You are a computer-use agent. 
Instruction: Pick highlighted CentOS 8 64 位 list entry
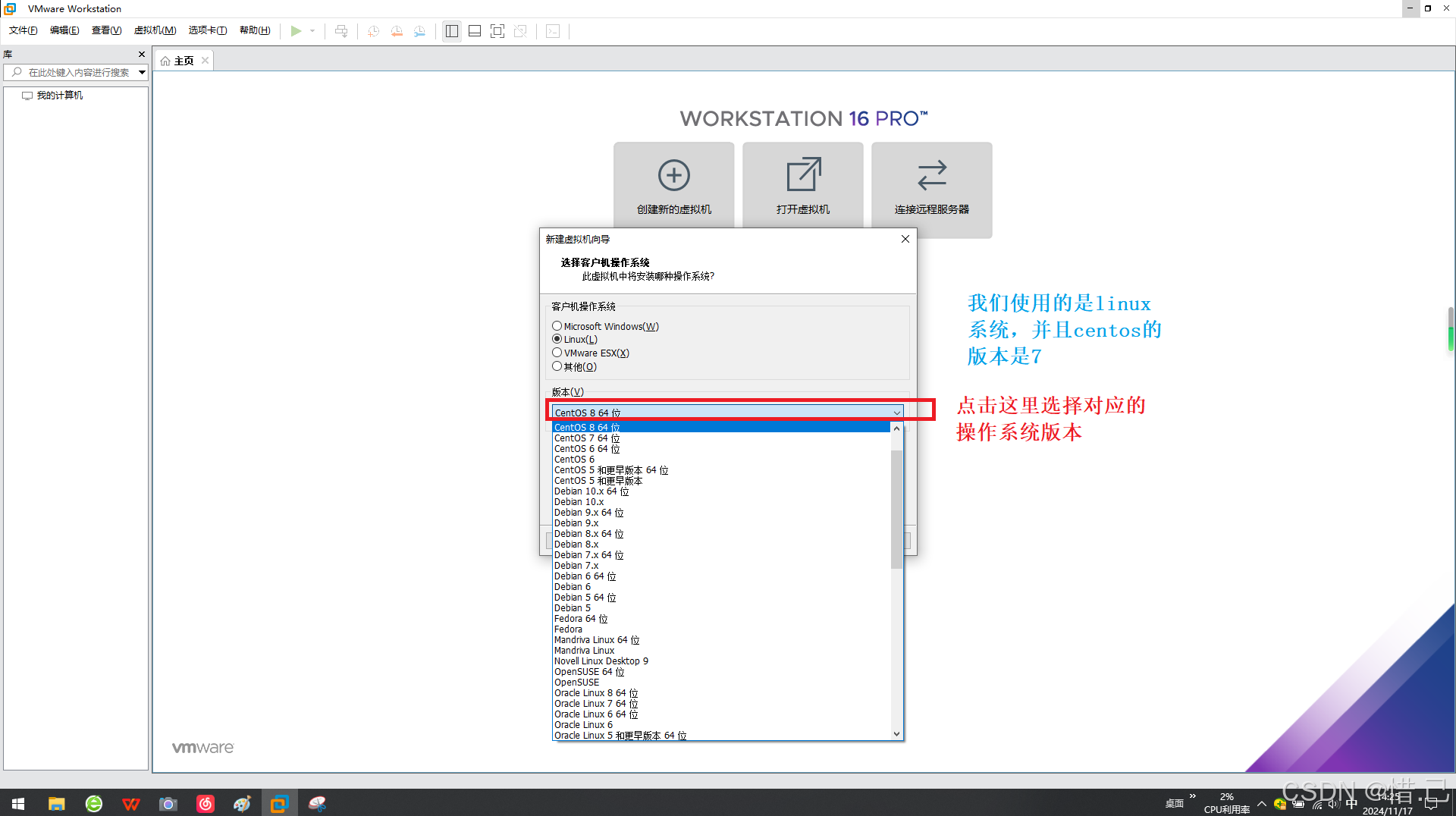[x=721, y=428]
